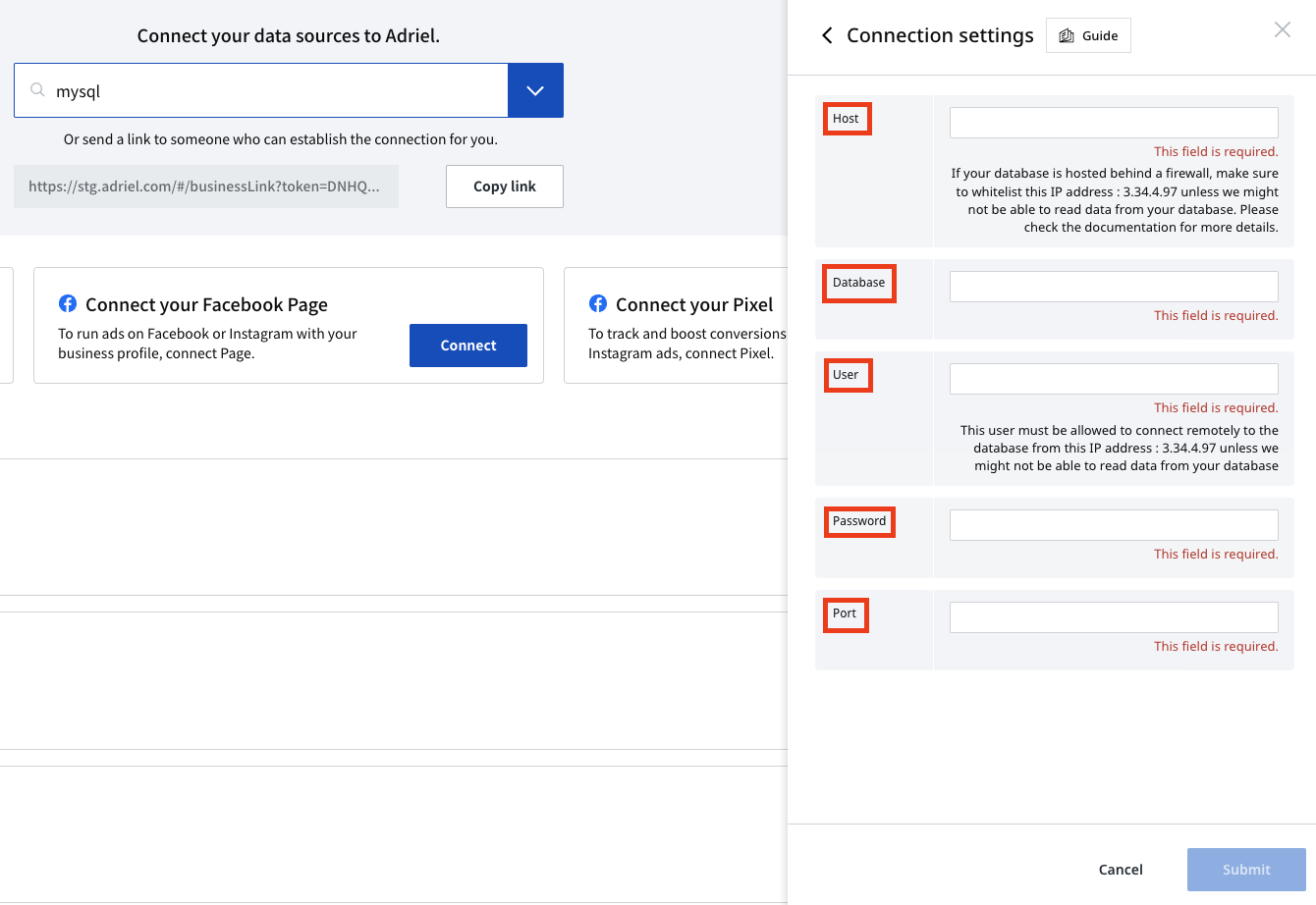Open the Guide documentation
The width and height of the screenshot is (1316, 905).
pos(1088,35)
